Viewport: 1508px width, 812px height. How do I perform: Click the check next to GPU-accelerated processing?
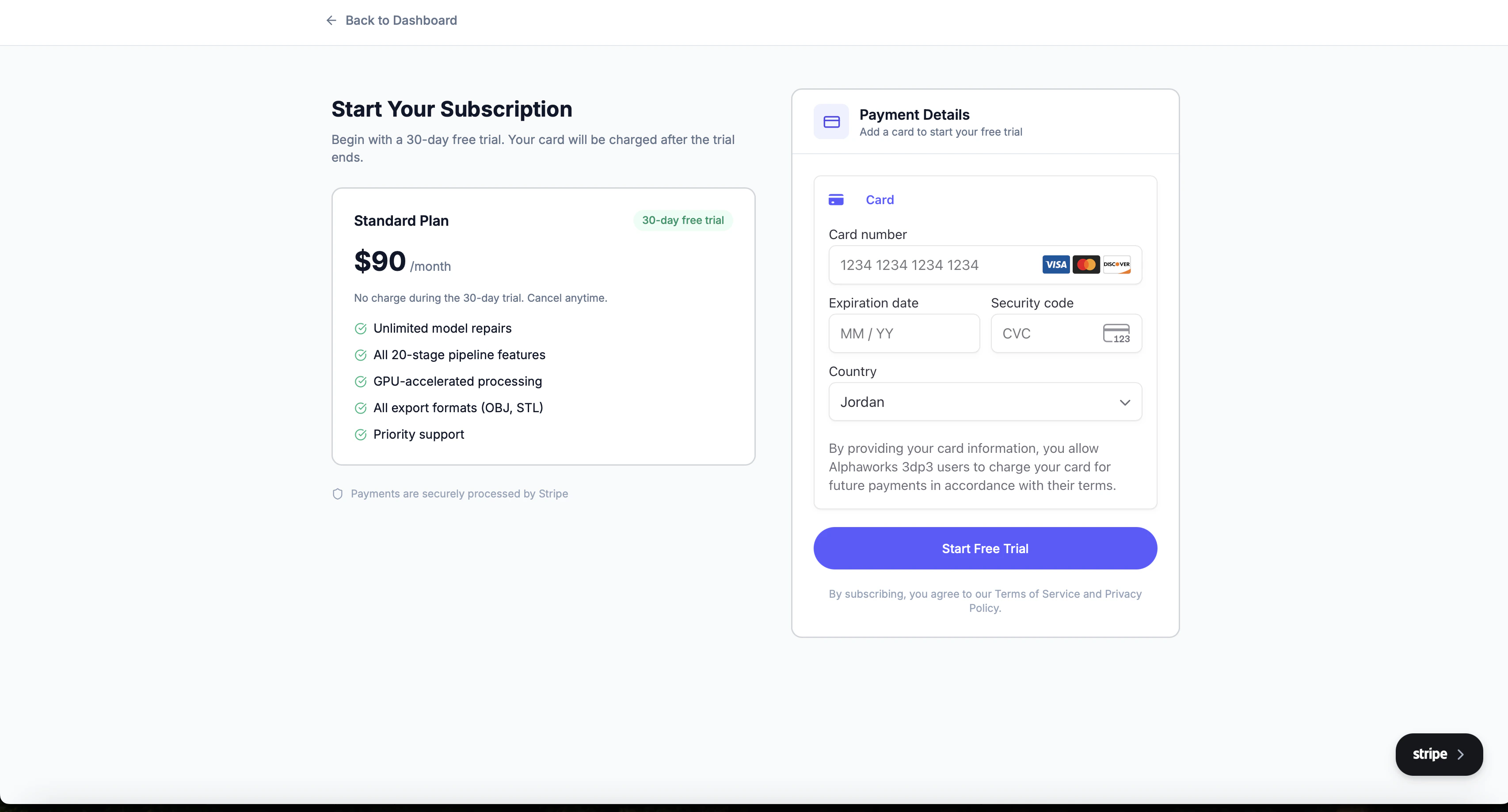(x=361, y=381)
